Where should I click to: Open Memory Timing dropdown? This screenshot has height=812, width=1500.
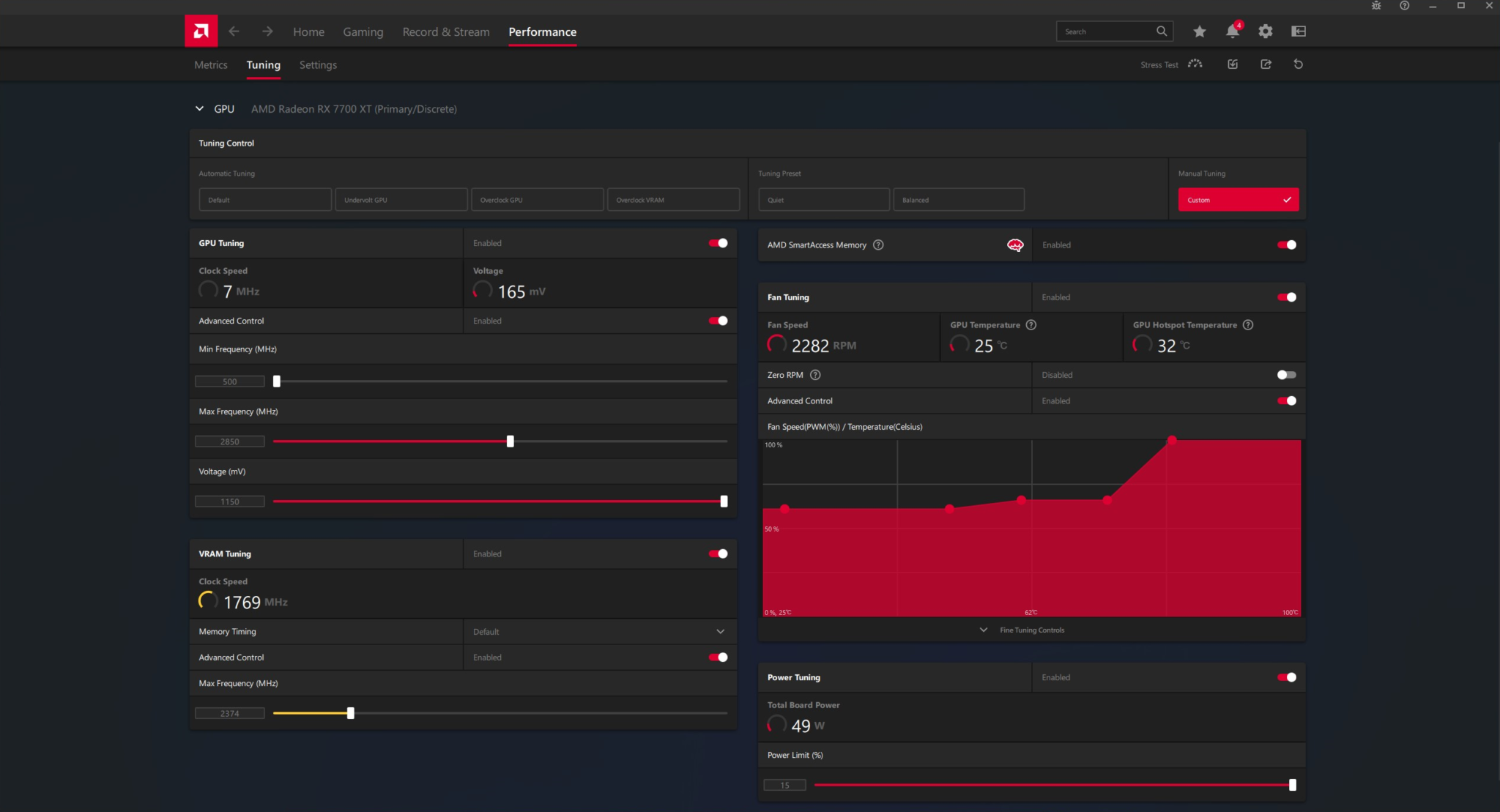[x=600, y=632]
